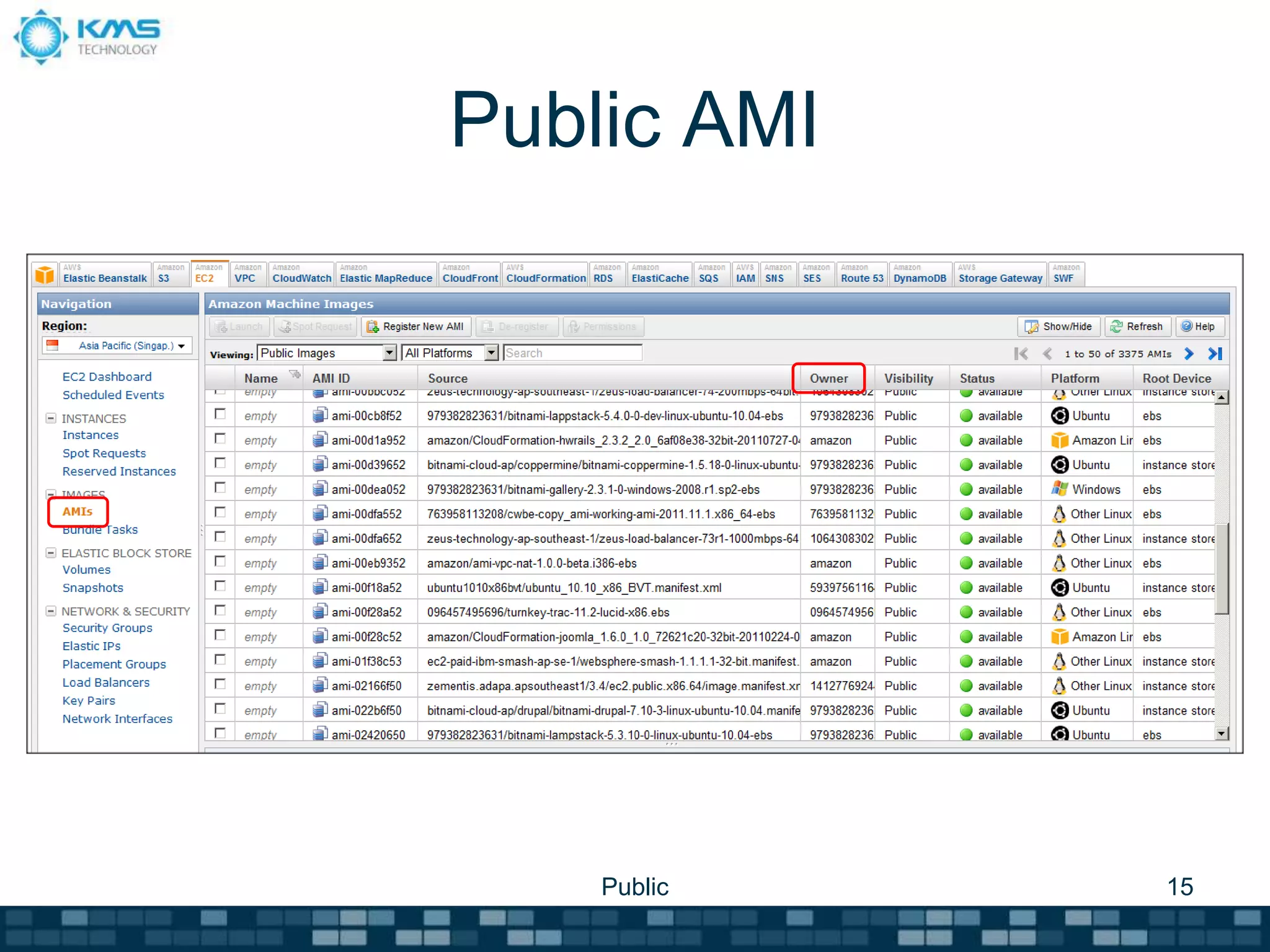Click the vertical scrollbar thumb in AMI table

point(1221,569)
